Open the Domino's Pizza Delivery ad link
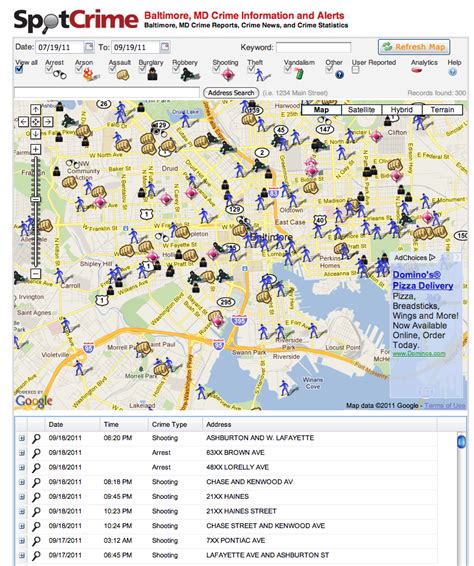474x566 pixels. click(x=423, y=280)
